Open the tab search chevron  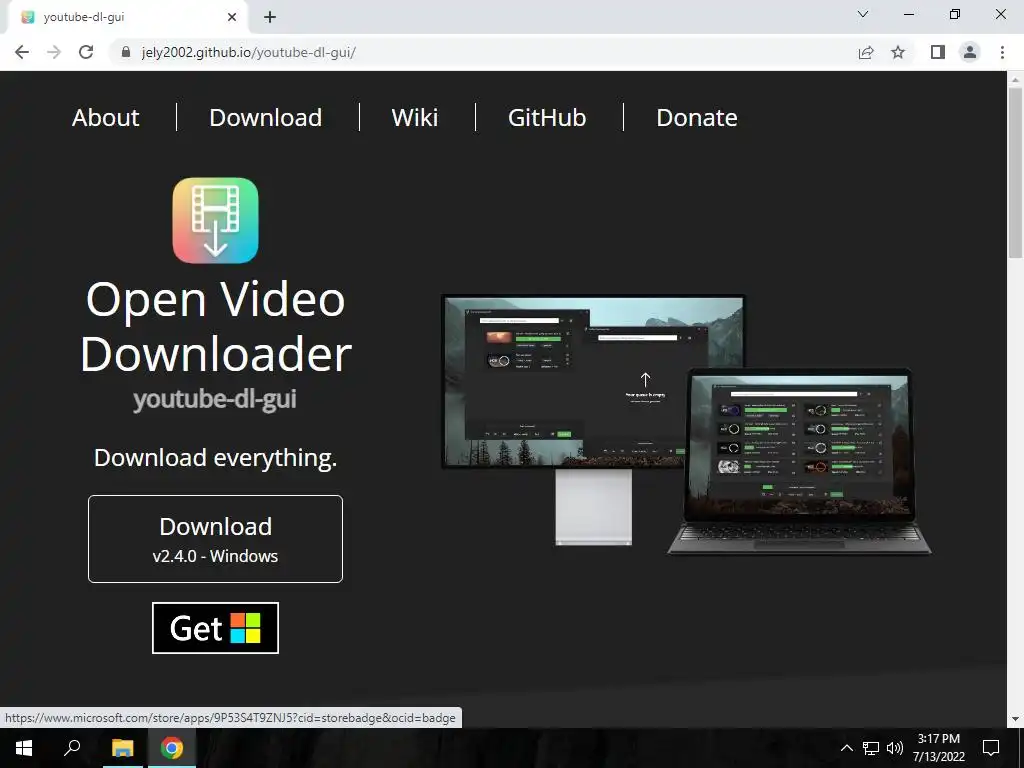coord(863,14)
